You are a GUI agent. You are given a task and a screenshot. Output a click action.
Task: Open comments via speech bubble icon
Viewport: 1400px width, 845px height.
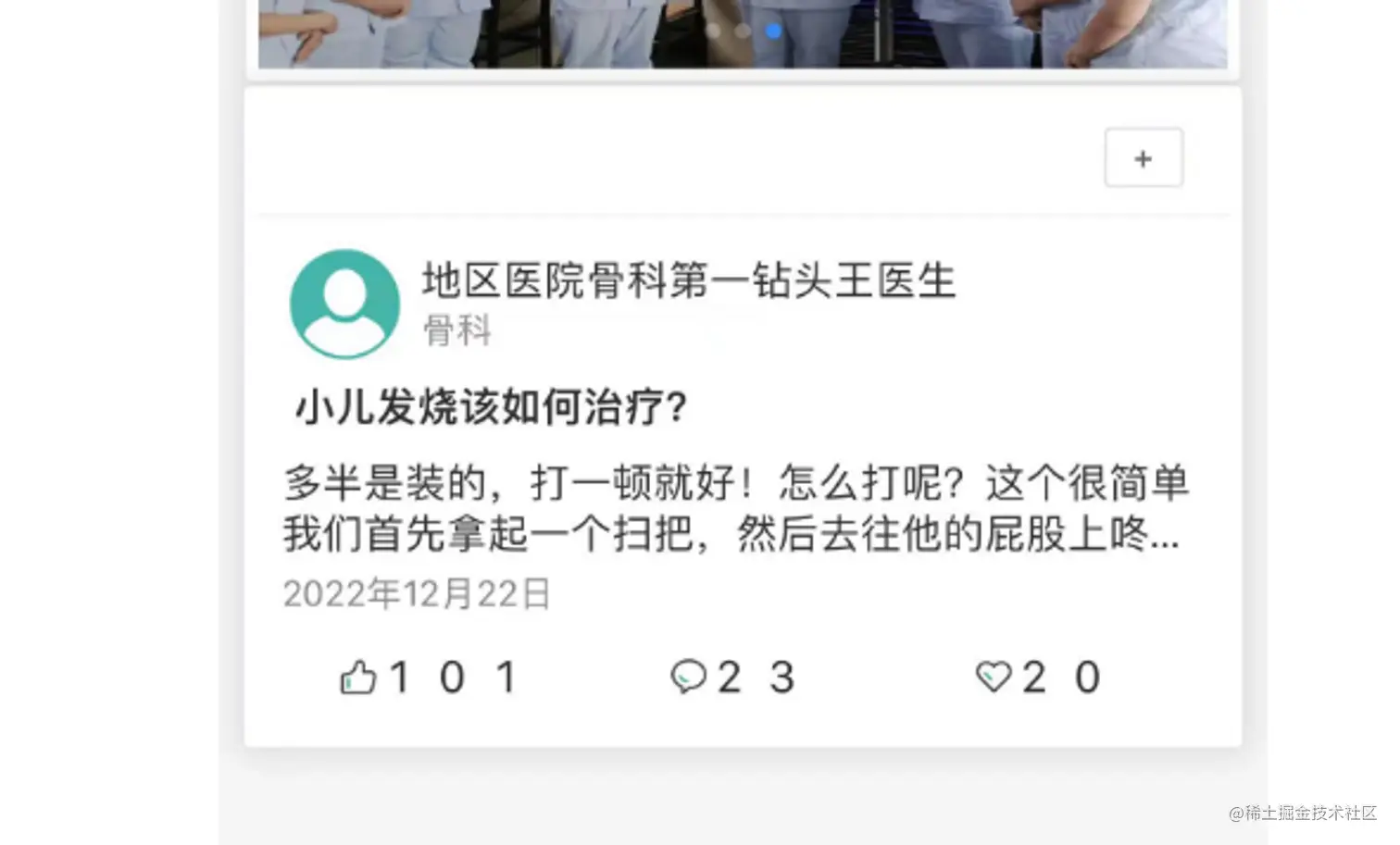[x=688, y=677]
